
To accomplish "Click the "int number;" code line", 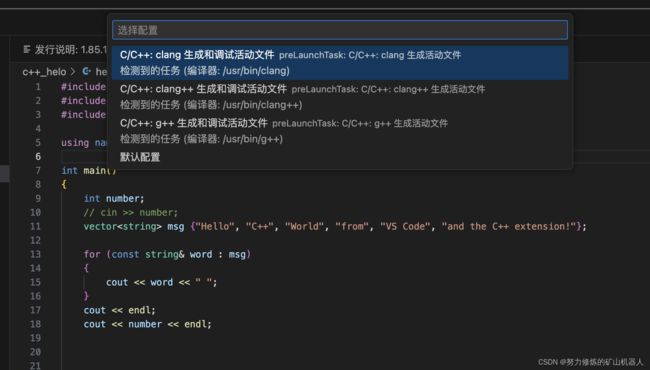I will pos(114,198).
